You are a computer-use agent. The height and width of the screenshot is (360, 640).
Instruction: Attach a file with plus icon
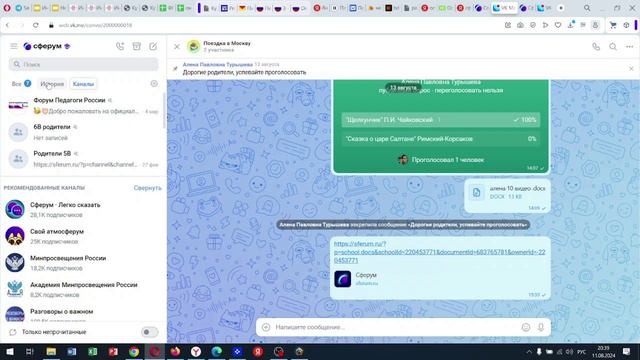(x=266, y=327)
